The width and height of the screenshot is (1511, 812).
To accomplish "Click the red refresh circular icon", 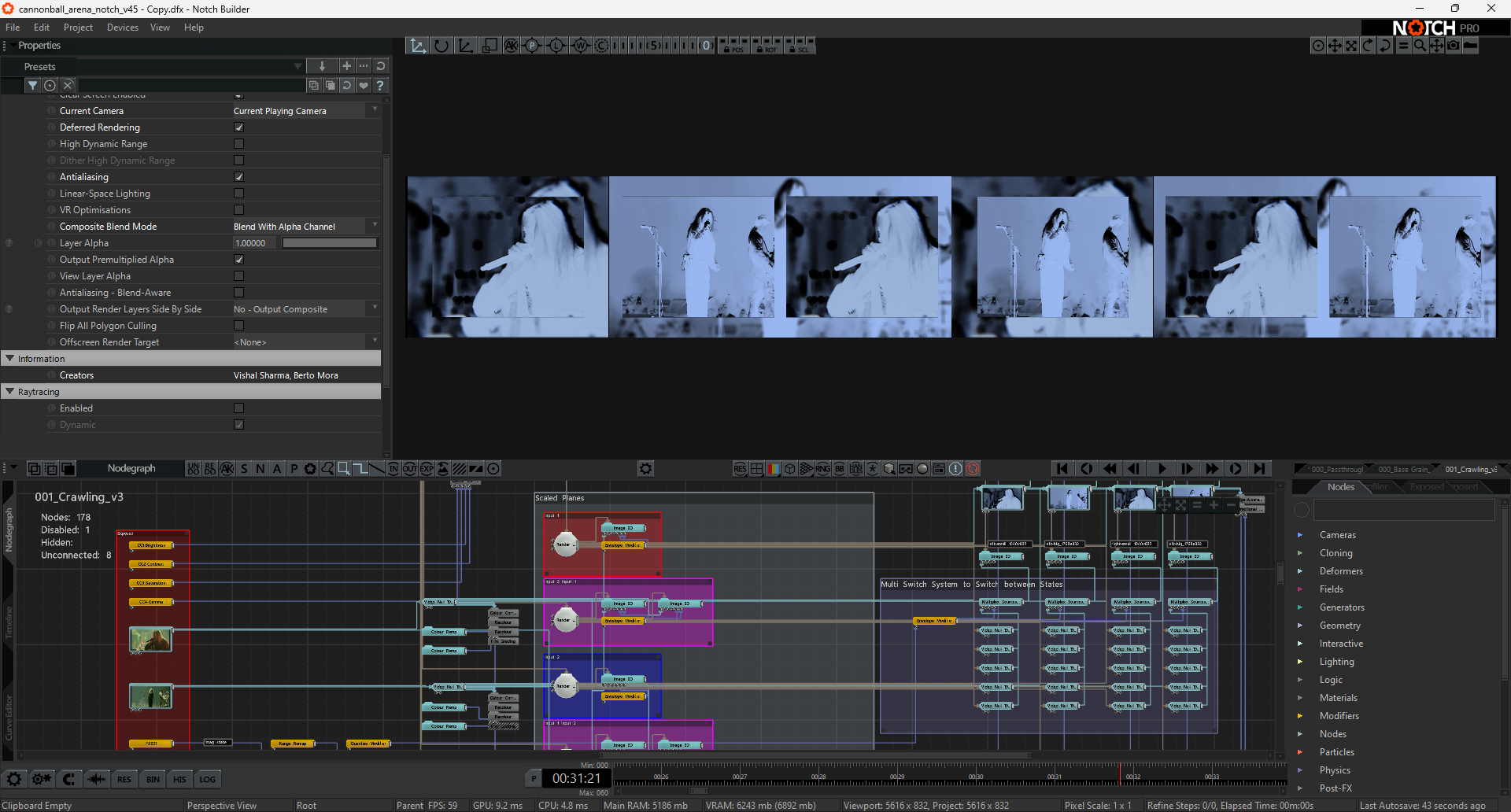I will coord(973,468).
